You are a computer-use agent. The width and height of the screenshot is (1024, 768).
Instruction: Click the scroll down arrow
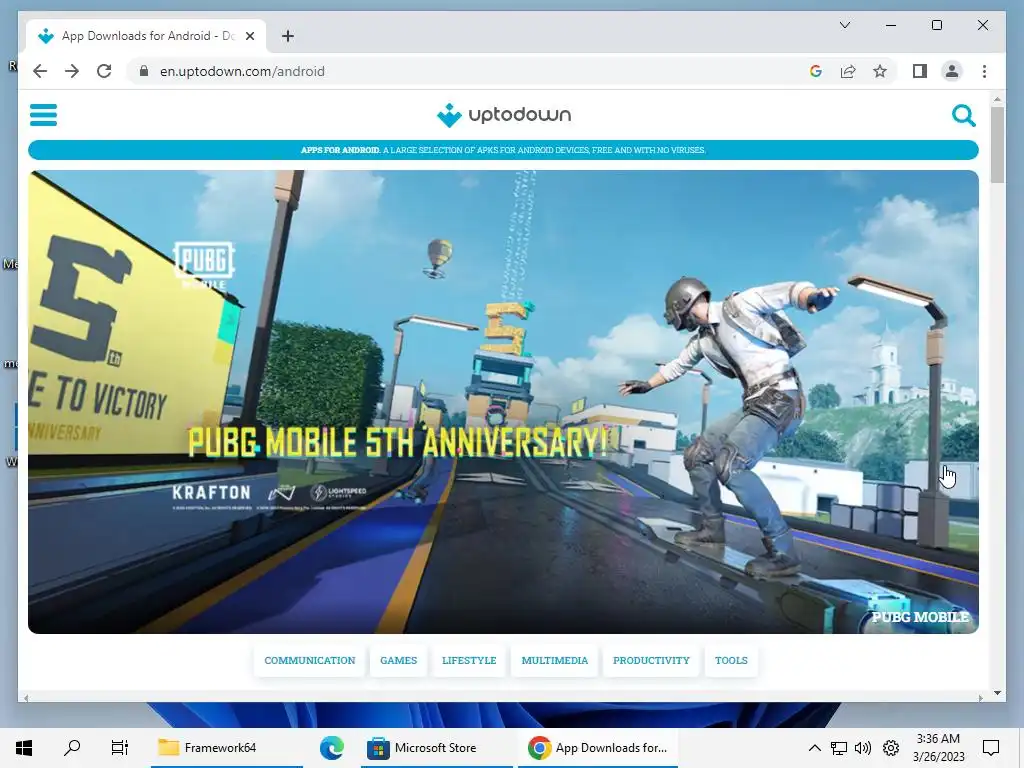997,693
